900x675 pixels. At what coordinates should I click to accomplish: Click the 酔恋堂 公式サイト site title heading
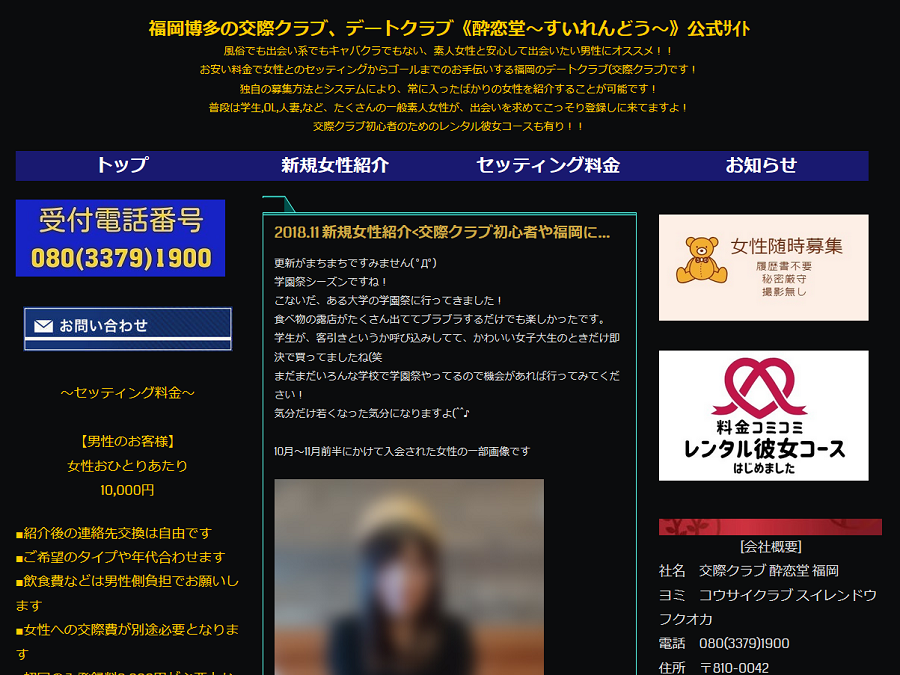click(x=449, y=28)
